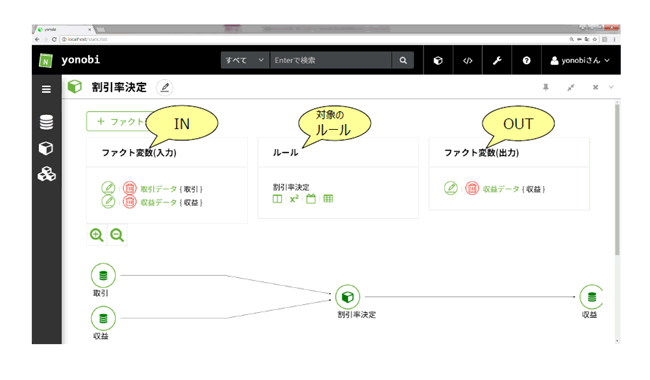Open the single cube sidebar icon

pyautogui.click(x=46, y=148)
